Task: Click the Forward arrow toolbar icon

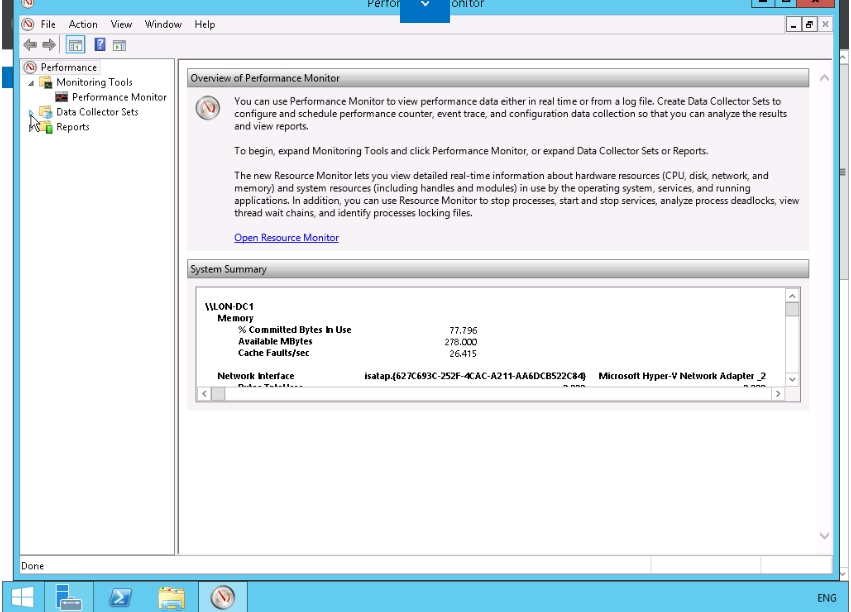Action: click(49, 45)
